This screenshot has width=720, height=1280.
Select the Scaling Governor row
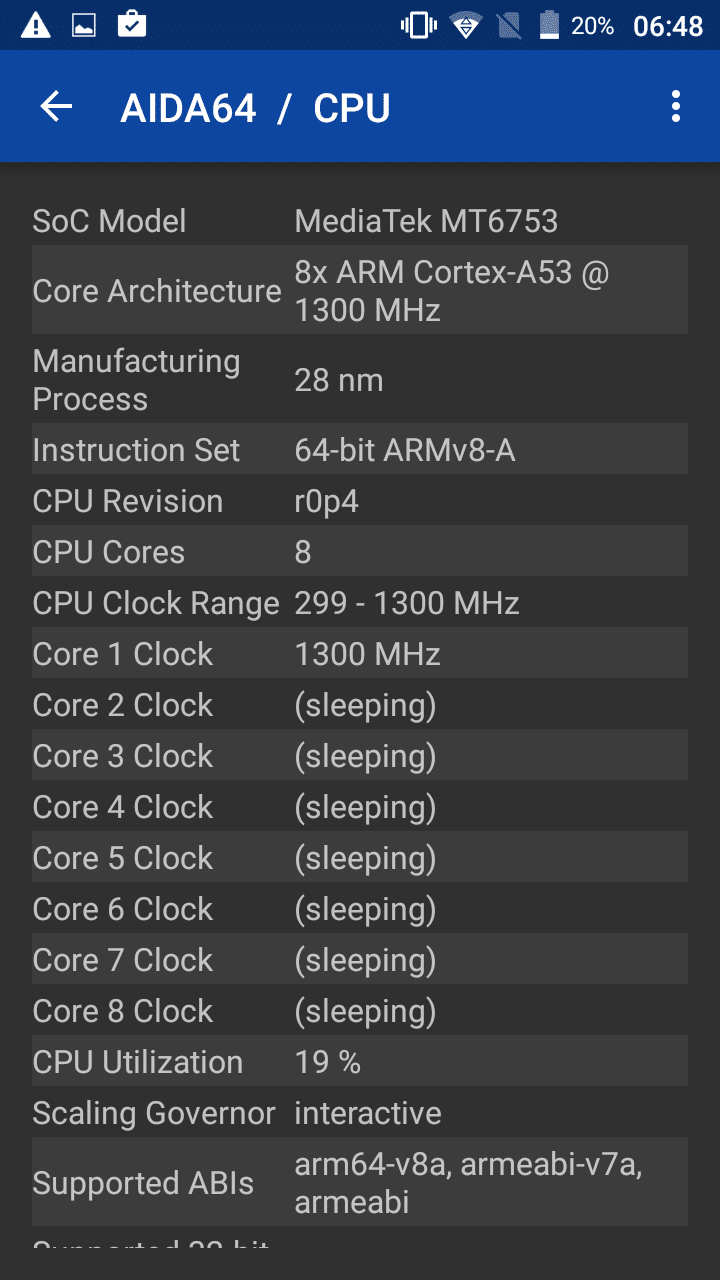click(360, 1113)
